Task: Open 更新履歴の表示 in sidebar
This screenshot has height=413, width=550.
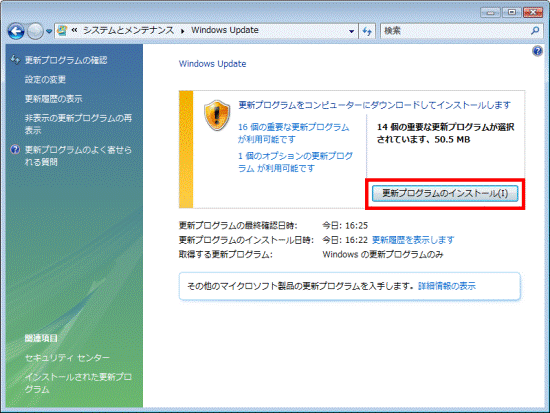Action: [53, 99]
